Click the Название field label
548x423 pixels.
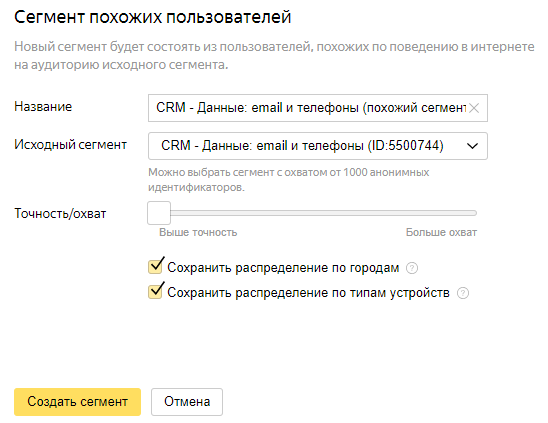click(43, 107)
